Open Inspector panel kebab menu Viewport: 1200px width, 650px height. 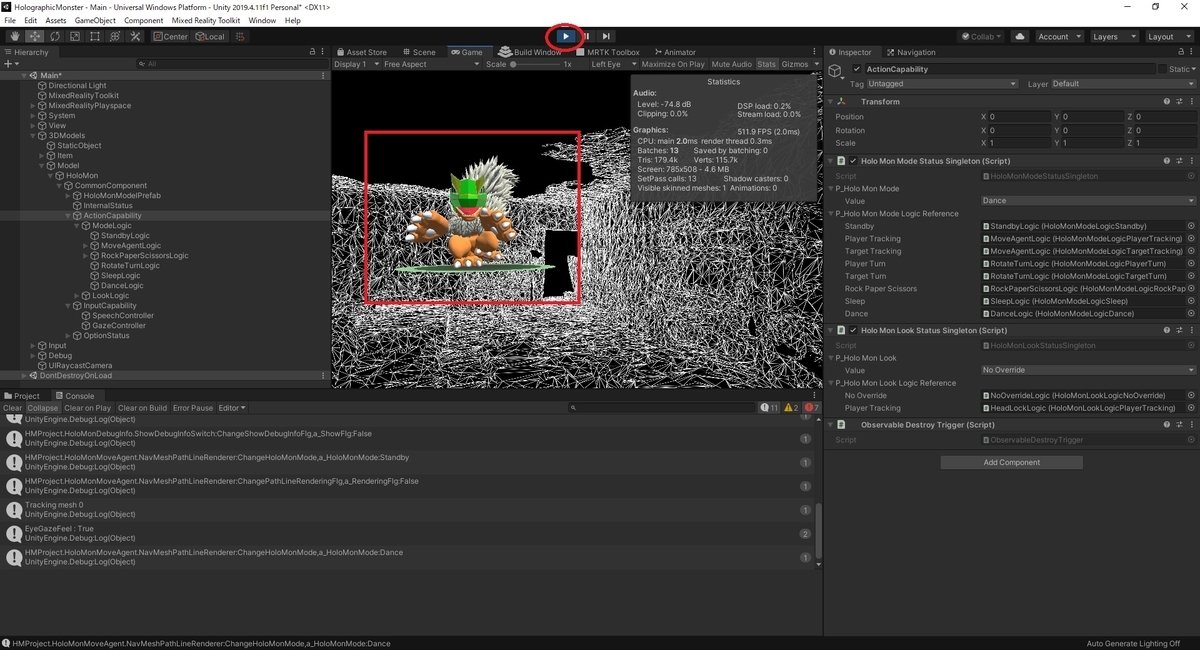[x=1191, y=52]
